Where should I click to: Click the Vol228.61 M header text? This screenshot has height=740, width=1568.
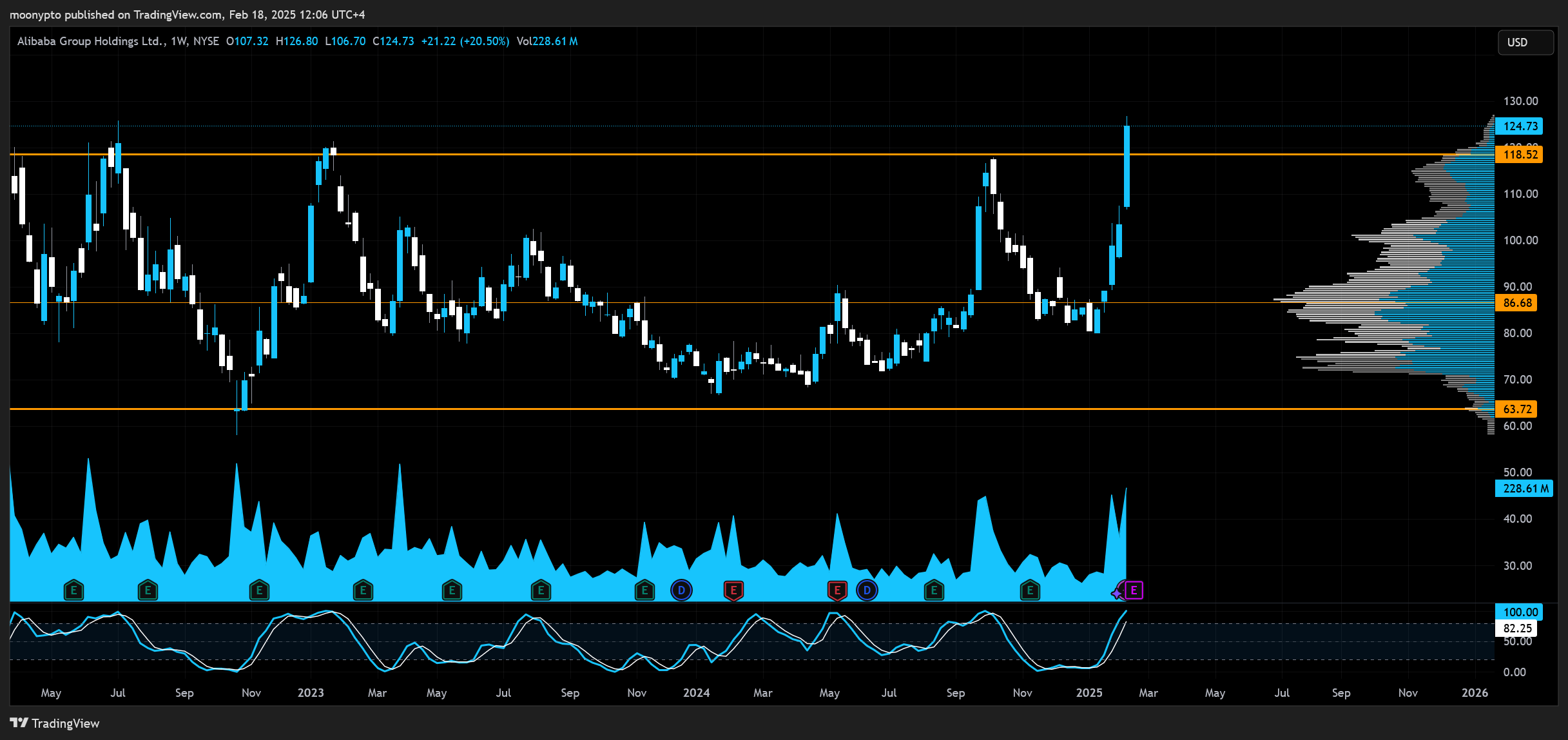[x=547, y=41]
